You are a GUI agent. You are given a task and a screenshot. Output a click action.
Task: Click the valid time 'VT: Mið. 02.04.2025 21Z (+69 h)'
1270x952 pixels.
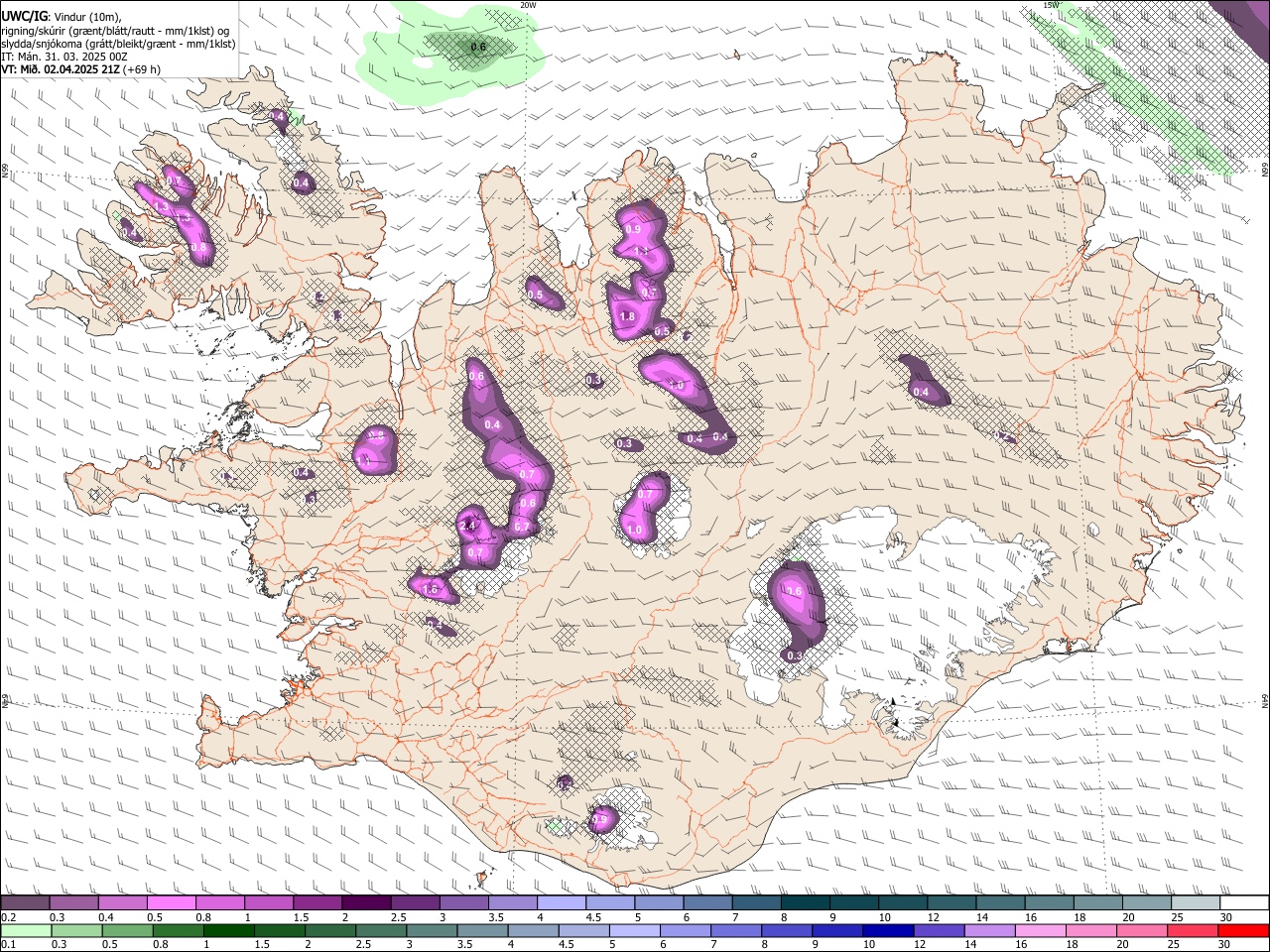pyautogui.click(x=81, y=69)
